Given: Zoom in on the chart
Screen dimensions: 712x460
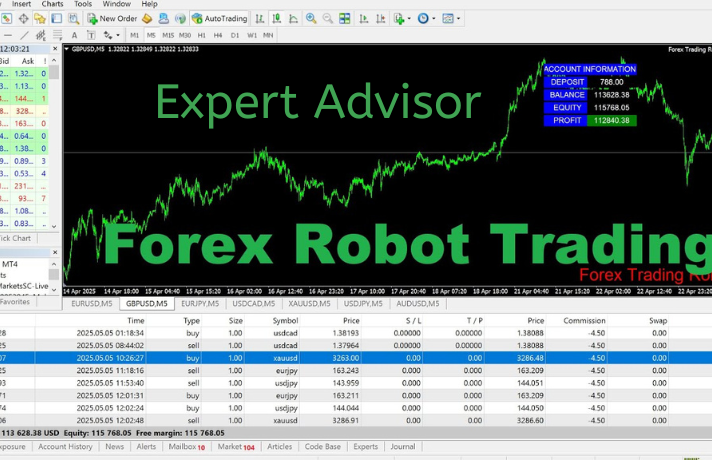Looking at the screenshot, I should (311, 19).
